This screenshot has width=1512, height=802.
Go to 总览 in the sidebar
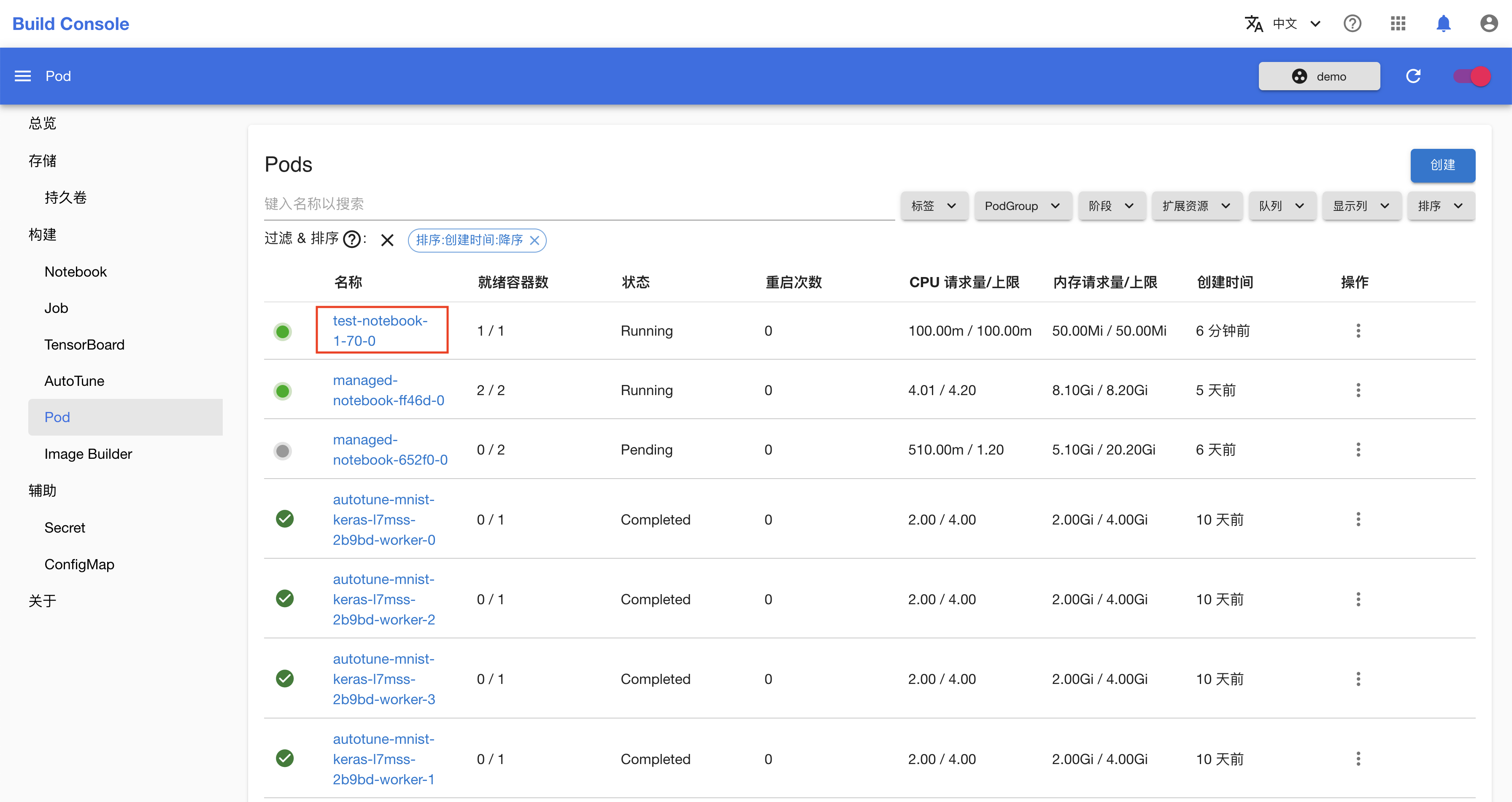pos(42,123)
